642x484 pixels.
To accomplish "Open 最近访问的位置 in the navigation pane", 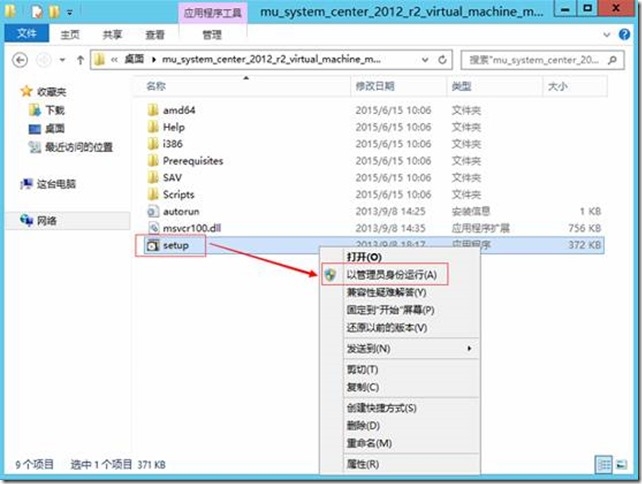I will tap(79, 147).
